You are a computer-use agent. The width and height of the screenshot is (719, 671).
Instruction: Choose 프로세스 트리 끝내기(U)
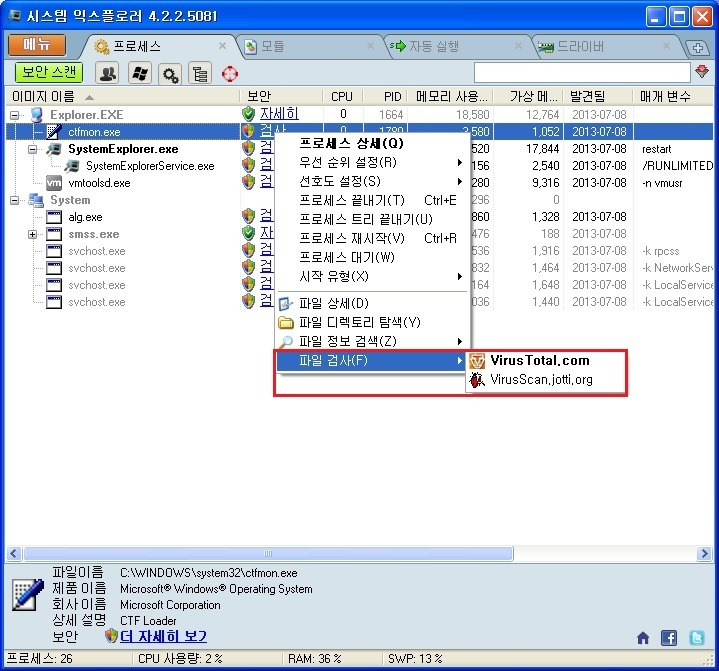[373, 219]
